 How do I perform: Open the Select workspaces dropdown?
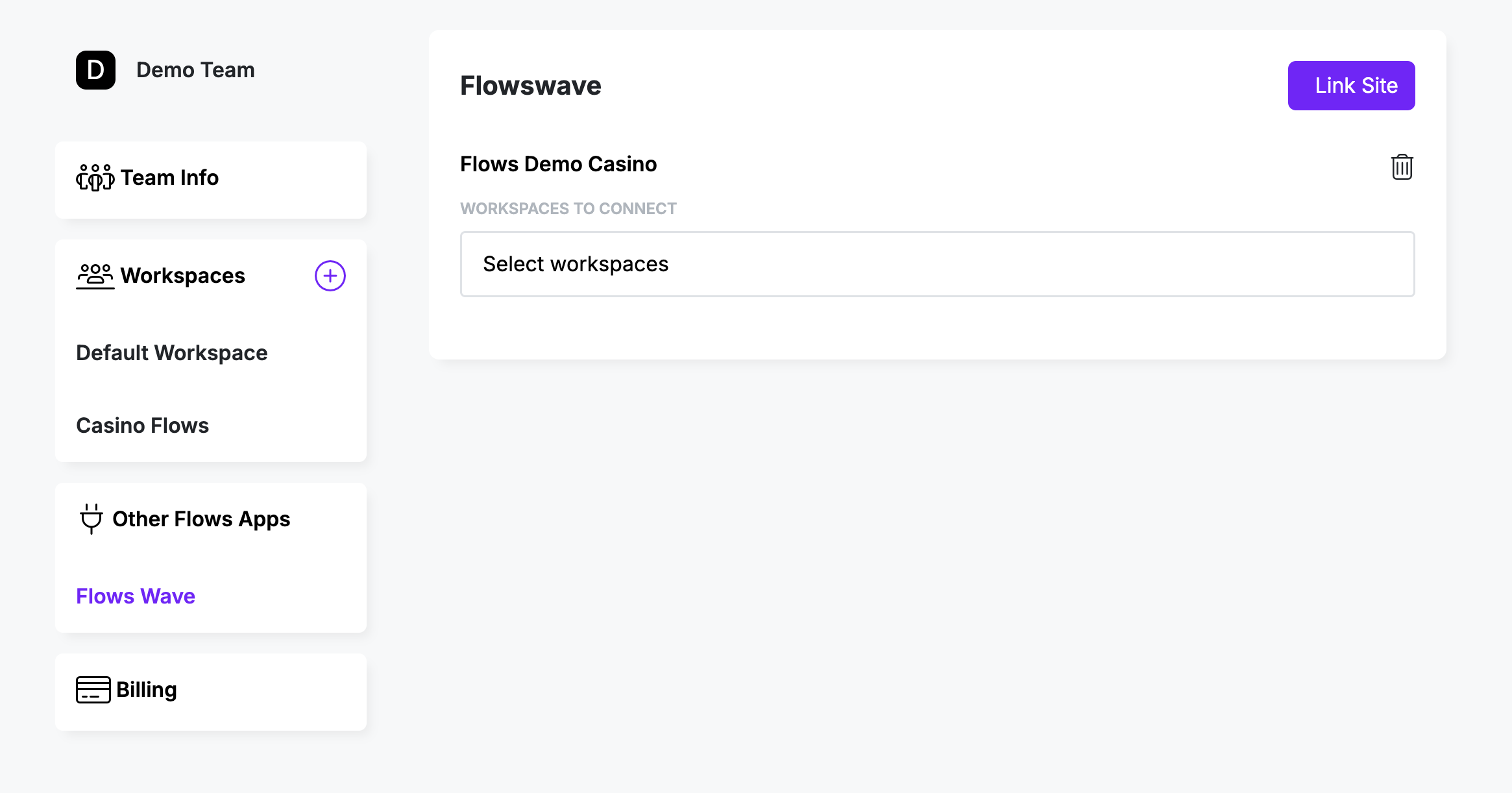click(937, 264)
